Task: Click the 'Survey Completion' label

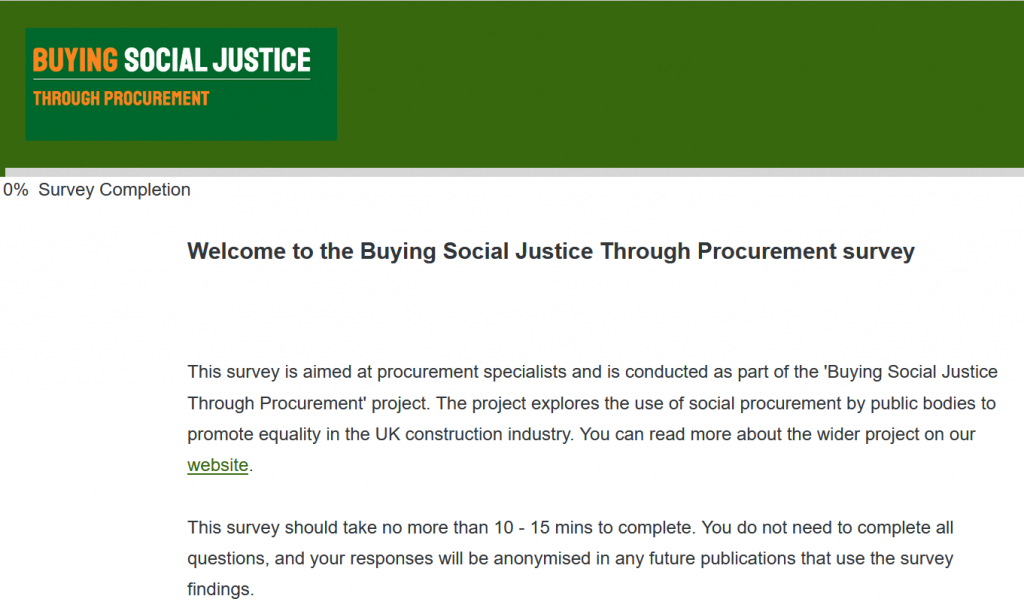Action: (114, 190)
